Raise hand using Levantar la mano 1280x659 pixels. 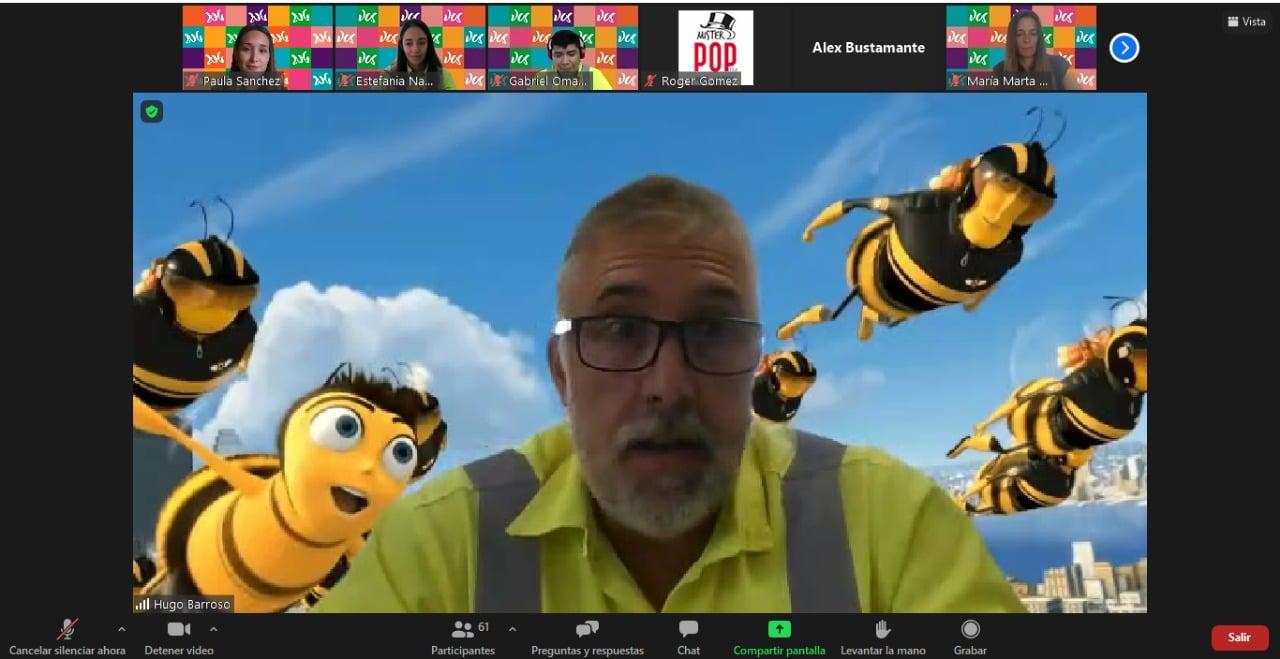click(882, 637)
